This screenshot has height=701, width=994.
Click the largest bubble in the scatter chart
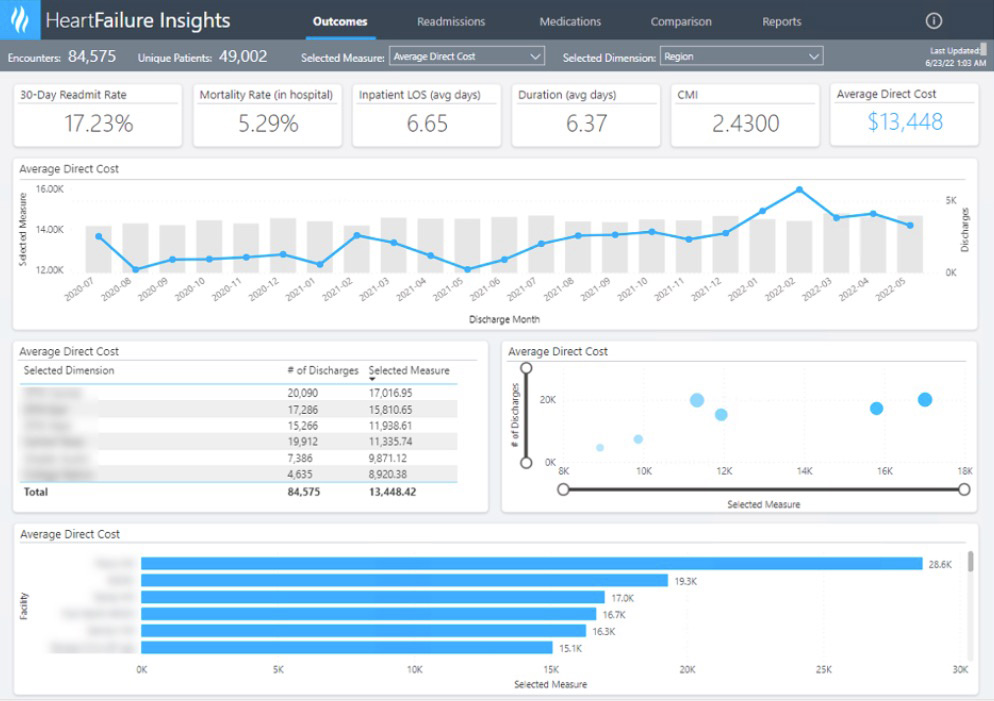923,399
